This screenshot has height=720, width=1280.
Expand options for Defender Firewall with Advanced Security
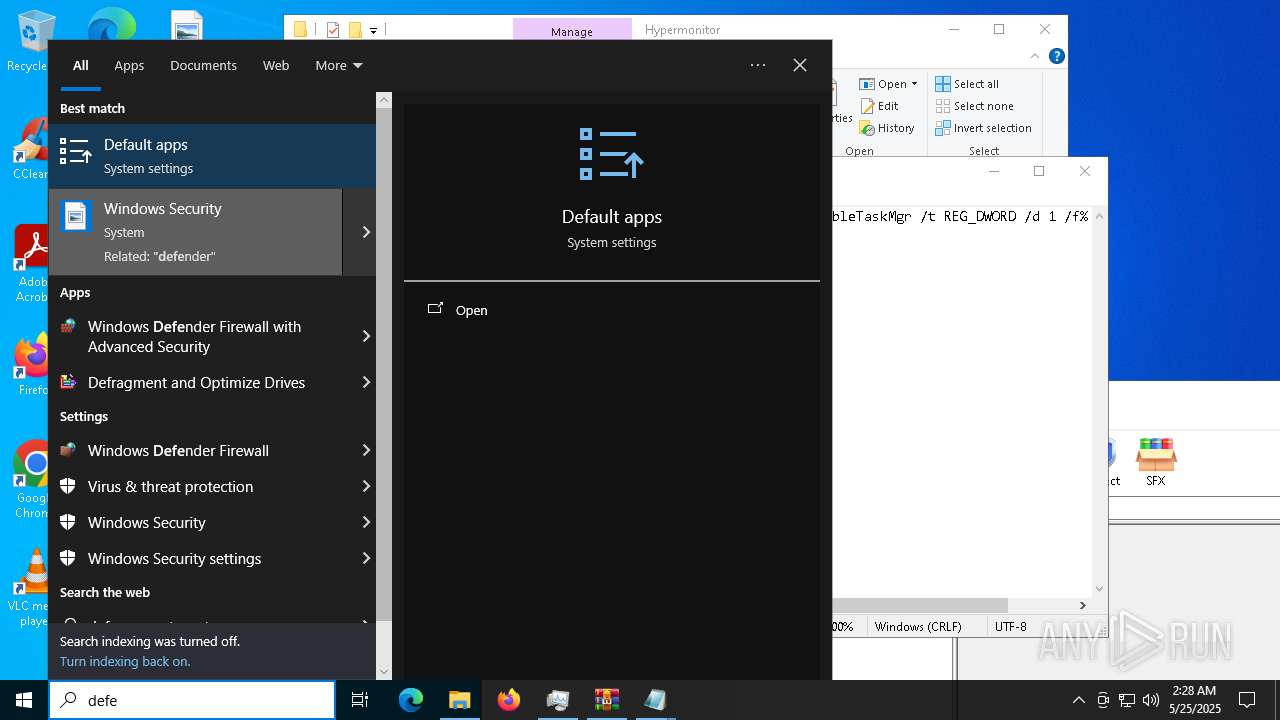365,336
